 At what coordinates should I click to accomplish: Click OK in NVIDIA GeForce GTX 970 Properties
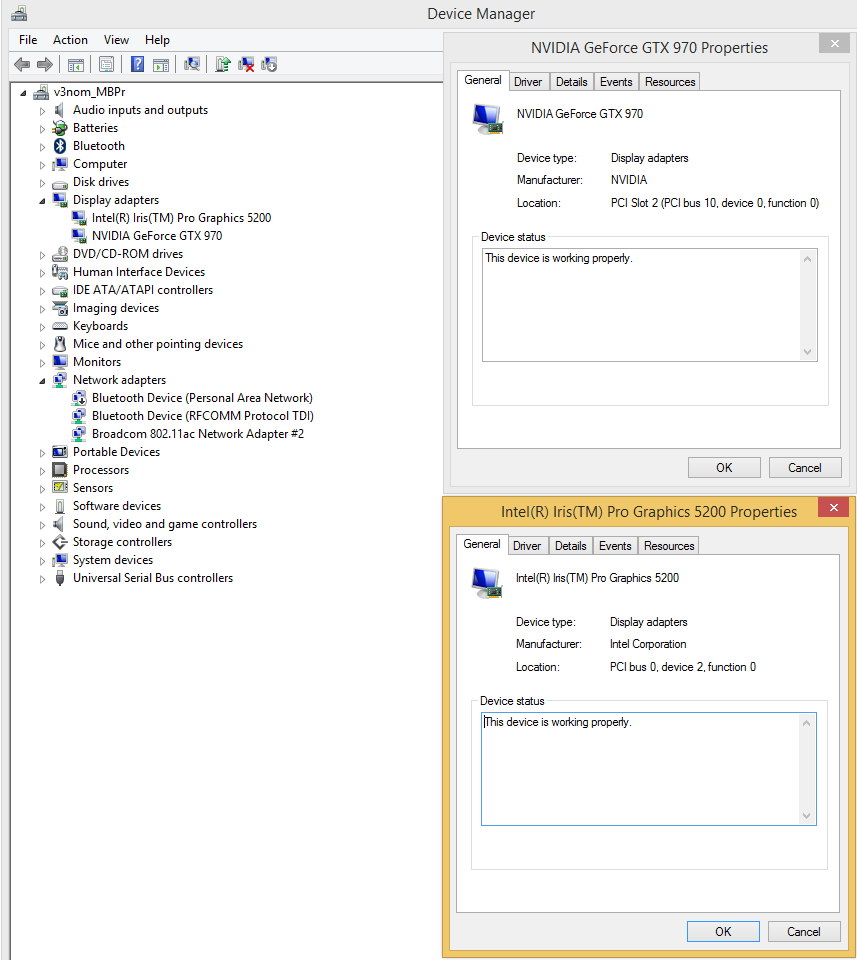pyautogui.click(x=724, y=468)
